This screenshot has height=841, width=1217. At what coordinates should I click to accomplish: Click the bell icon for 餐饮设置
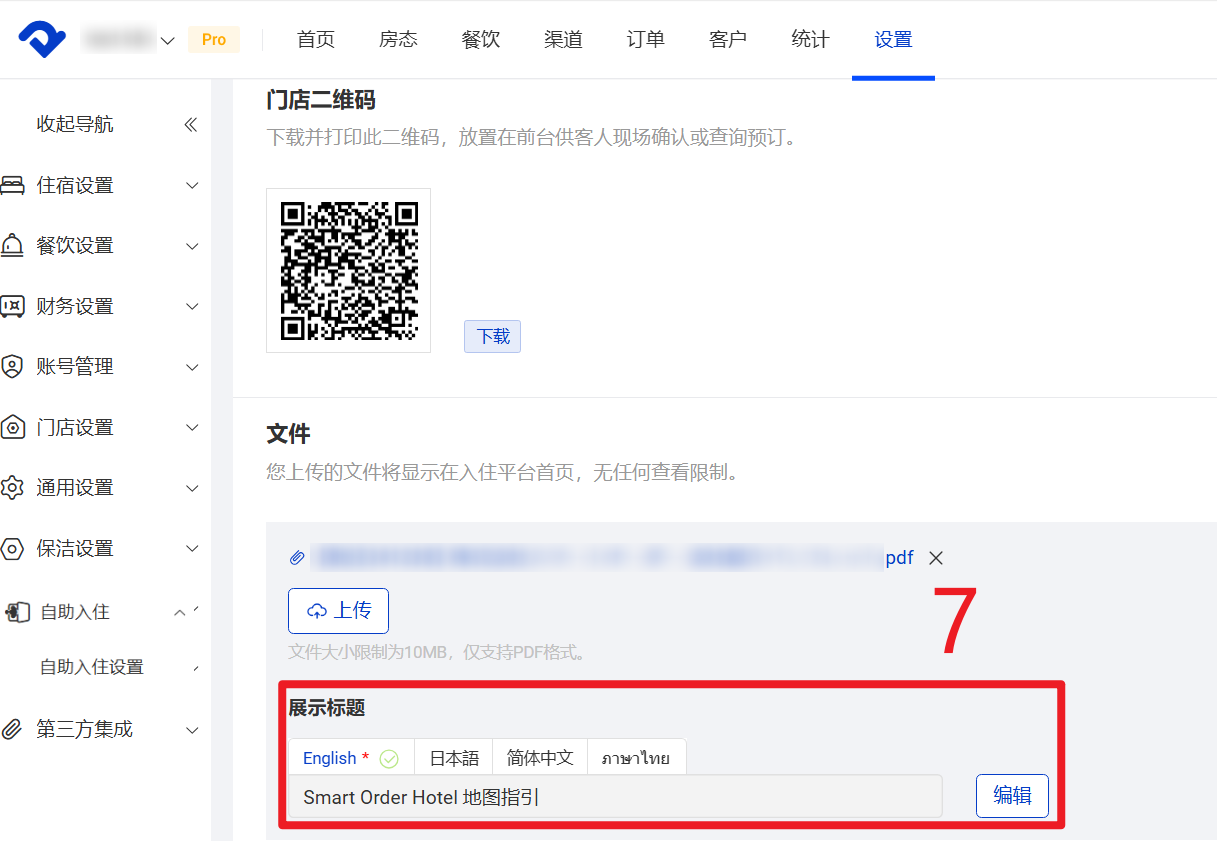(12, 246)
